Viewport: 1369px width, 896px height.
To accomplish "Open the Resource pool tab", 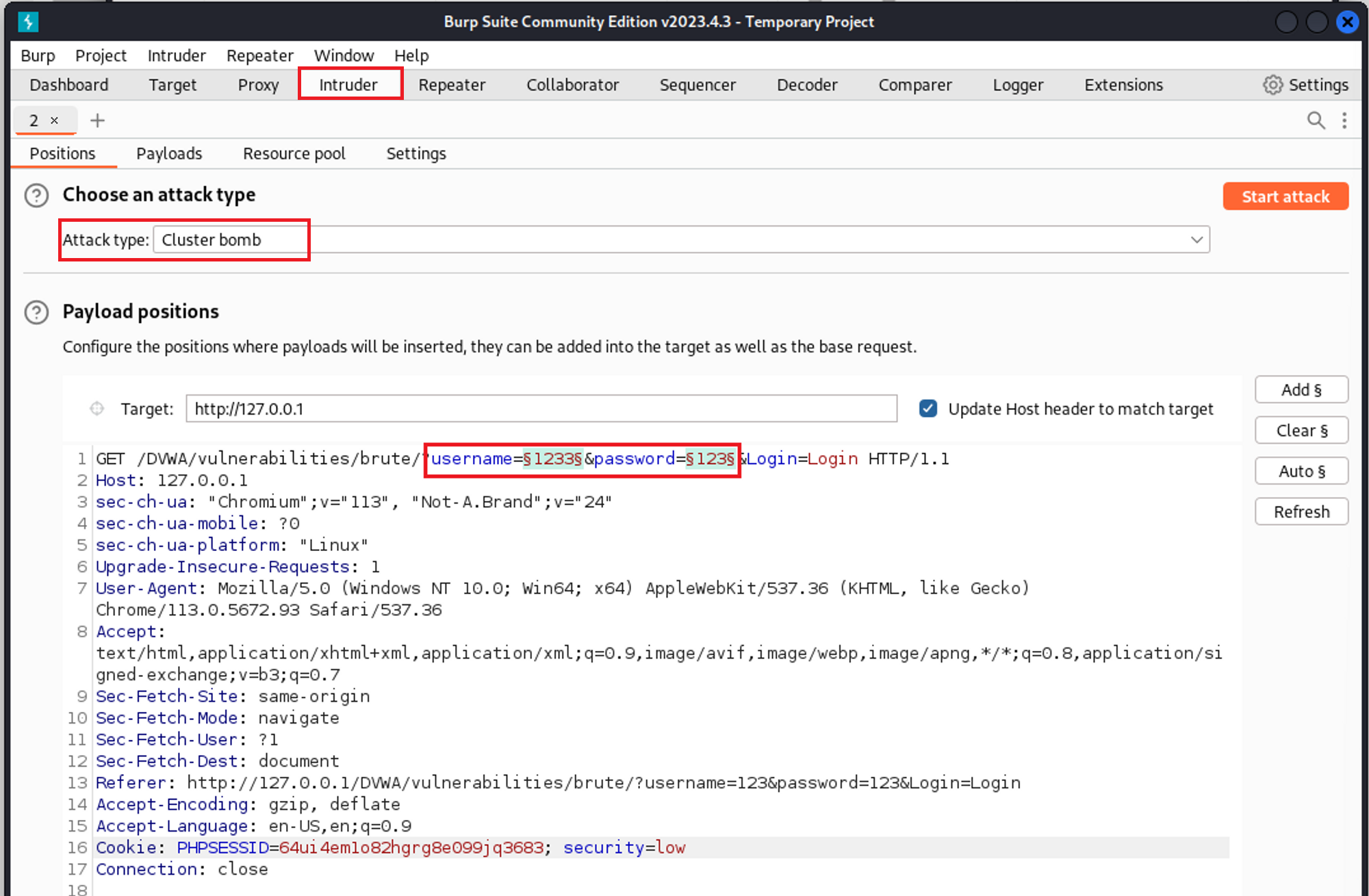I will [x=294, y=153].
